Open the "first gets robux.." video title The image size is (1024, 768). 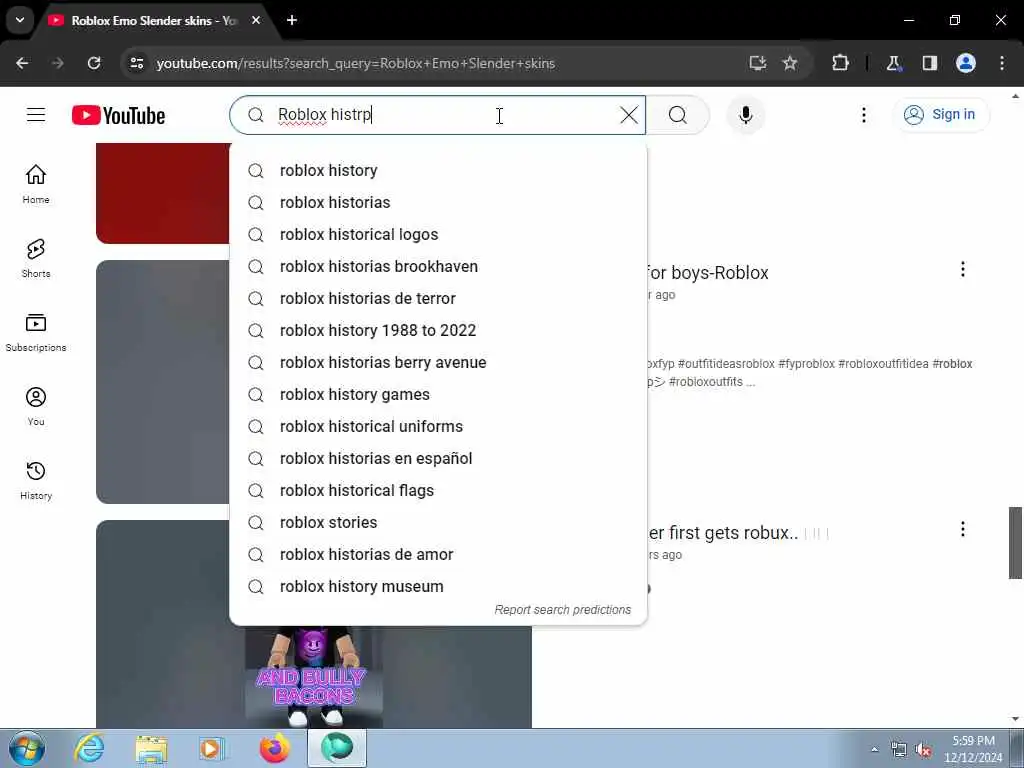[x=723, y=533]
